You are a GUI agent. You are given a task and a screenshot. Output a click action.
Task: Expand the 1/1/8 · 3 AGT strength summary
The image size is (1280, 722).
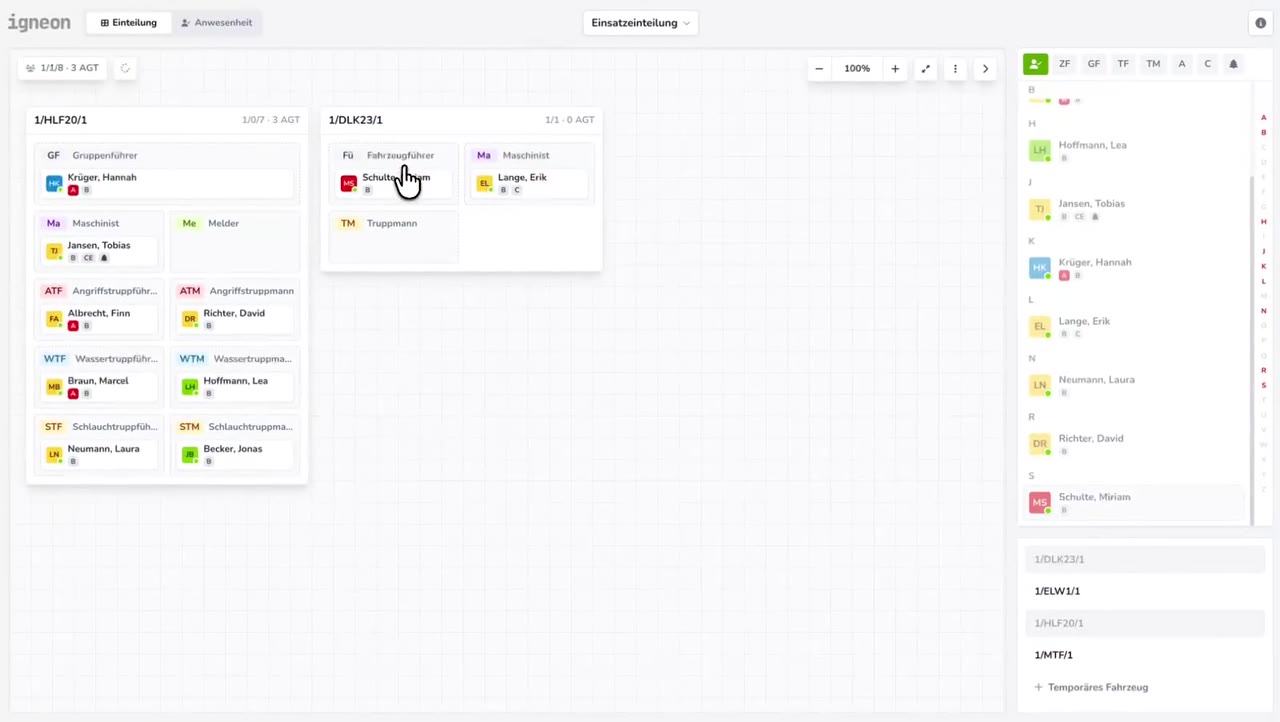pos(62,68)
